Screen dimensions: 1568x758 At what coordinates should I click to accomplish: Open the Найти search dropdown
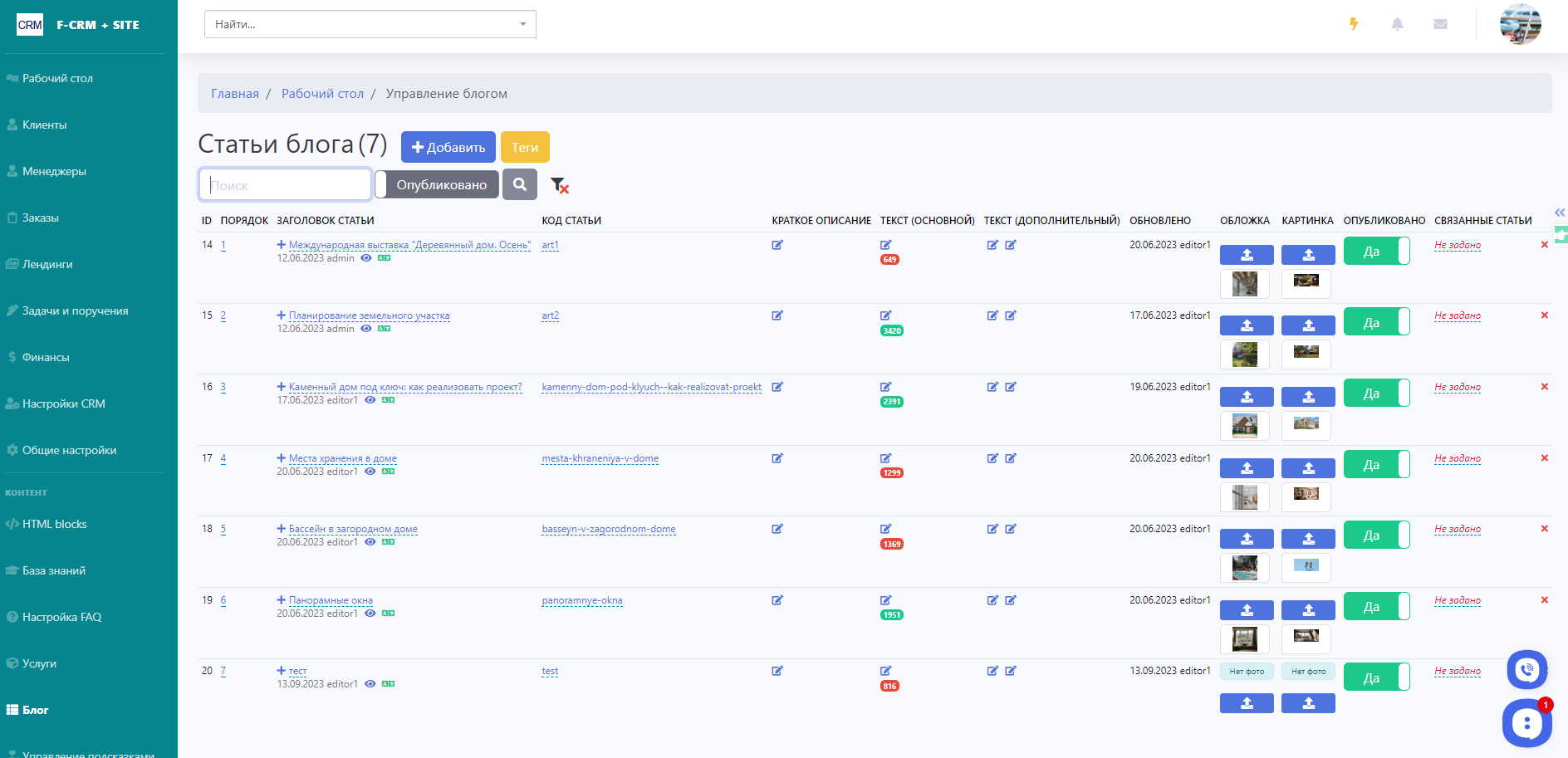tap(370, 24)
